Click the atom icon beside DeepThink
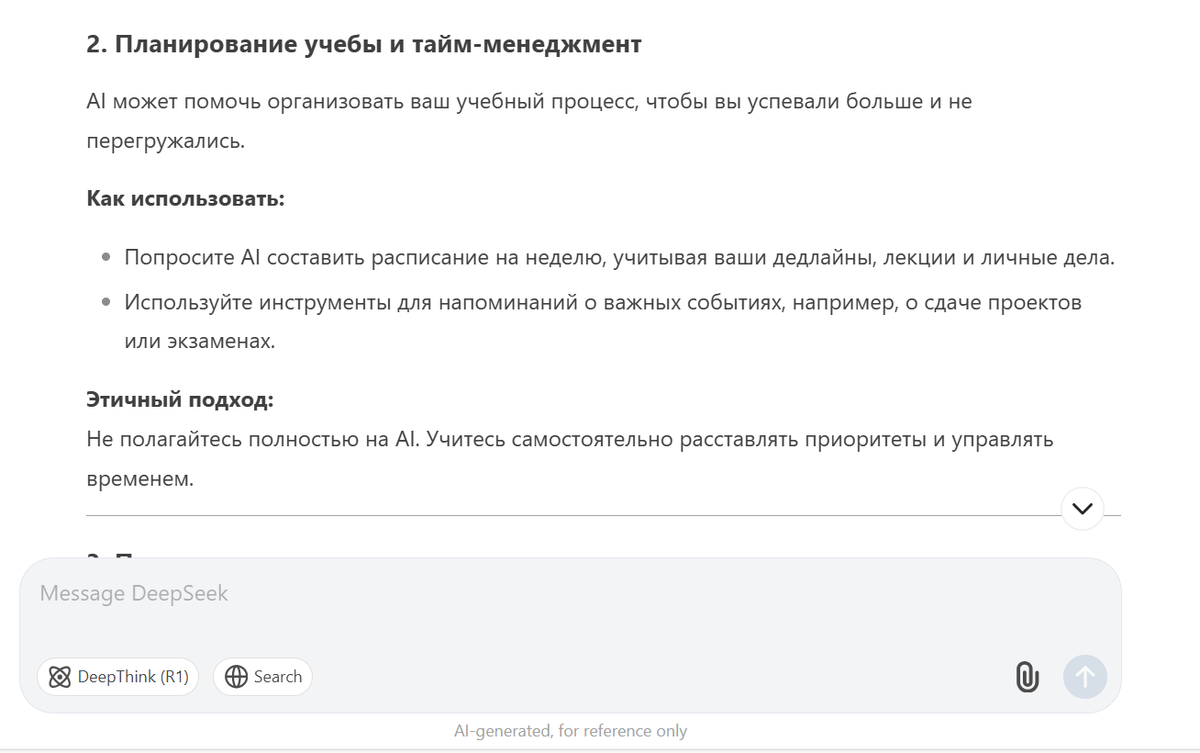Image resolution: width=1200 pixels, height=753 pixels. pyautogui.click(x=60, y=677)
